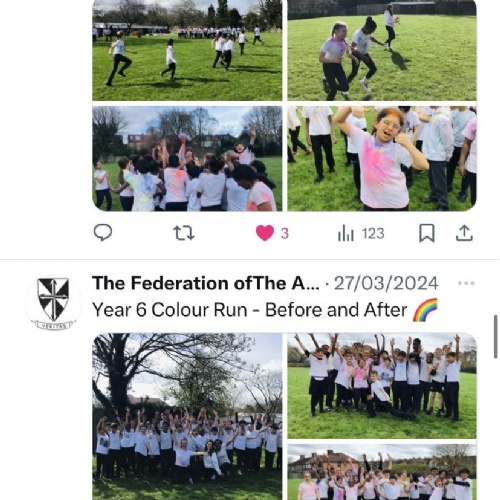Open Year 6 Colour Run post text

coord(249,310)
